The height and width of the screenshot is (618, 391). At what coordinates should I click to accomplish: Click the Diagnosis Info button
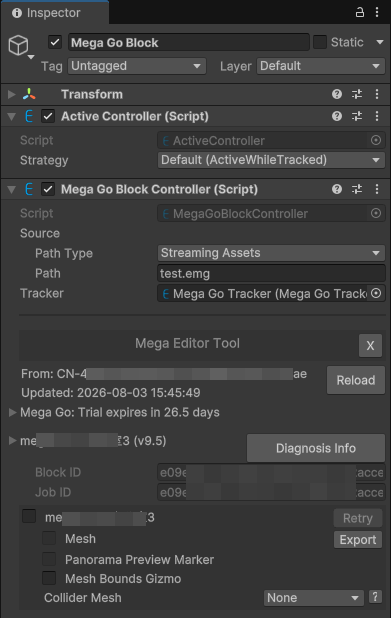(316, 448)
